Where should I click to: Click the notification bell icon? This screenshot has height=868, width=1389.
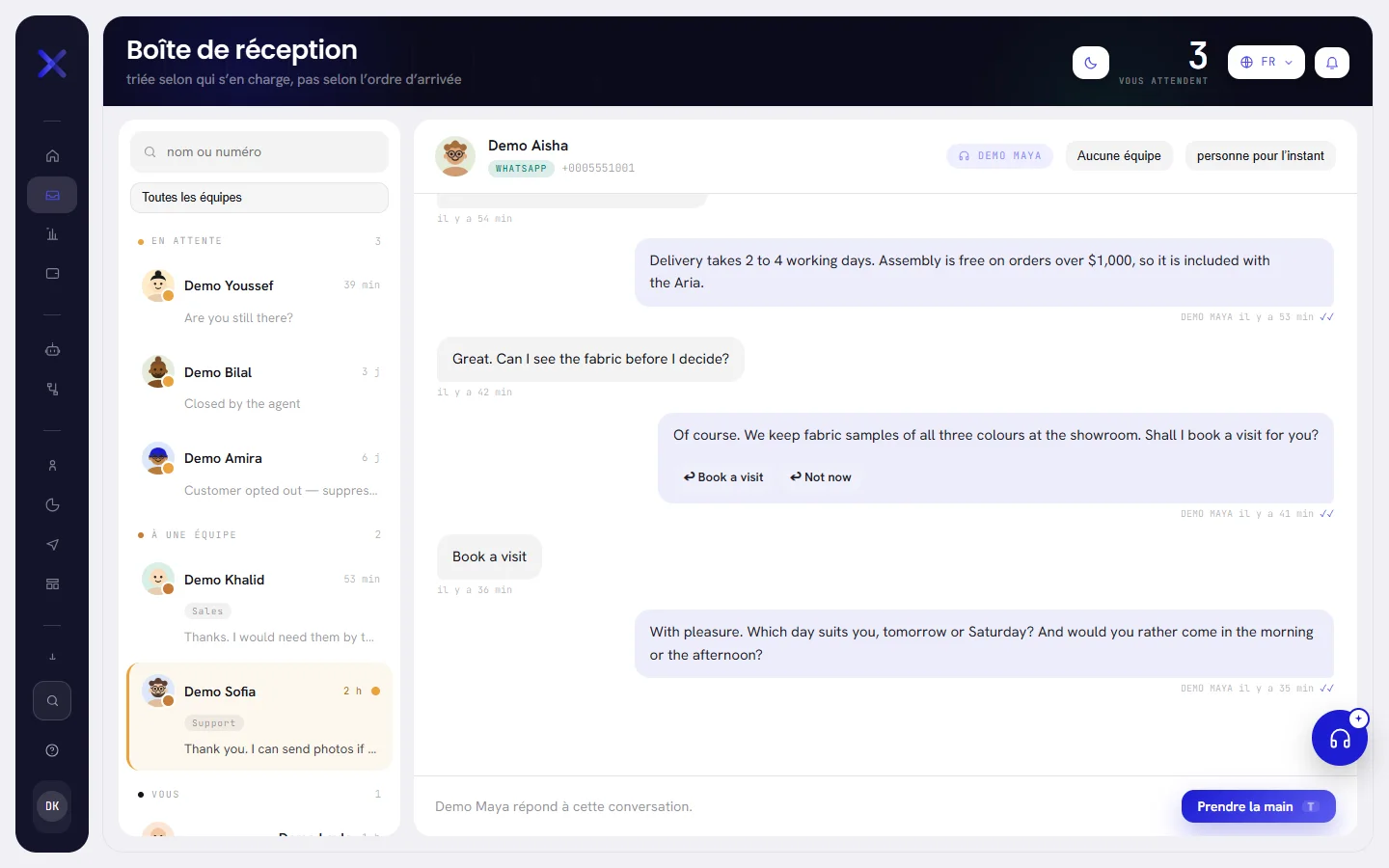pos(1332,63)
